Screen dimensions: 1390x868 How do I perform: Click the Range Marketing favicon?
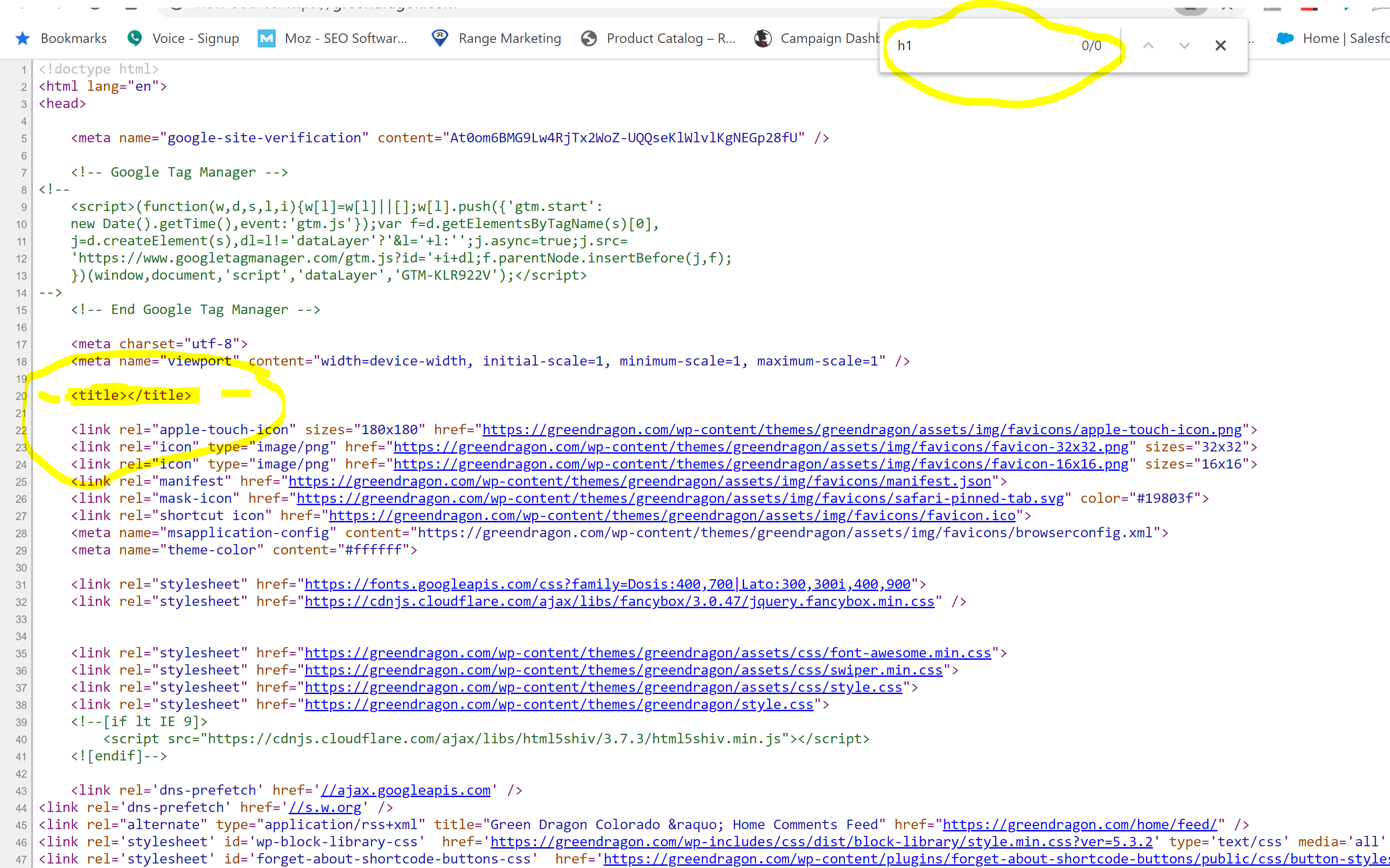coord(440,38)
